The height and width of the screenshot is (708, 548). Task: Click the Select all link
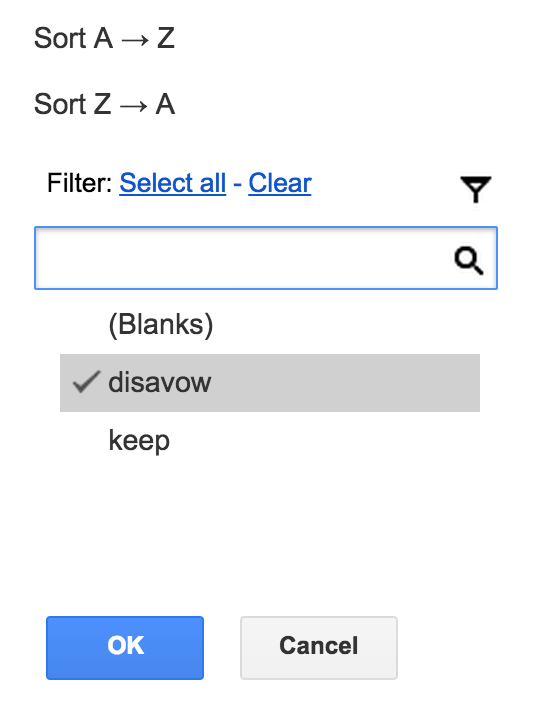(172, 183)
